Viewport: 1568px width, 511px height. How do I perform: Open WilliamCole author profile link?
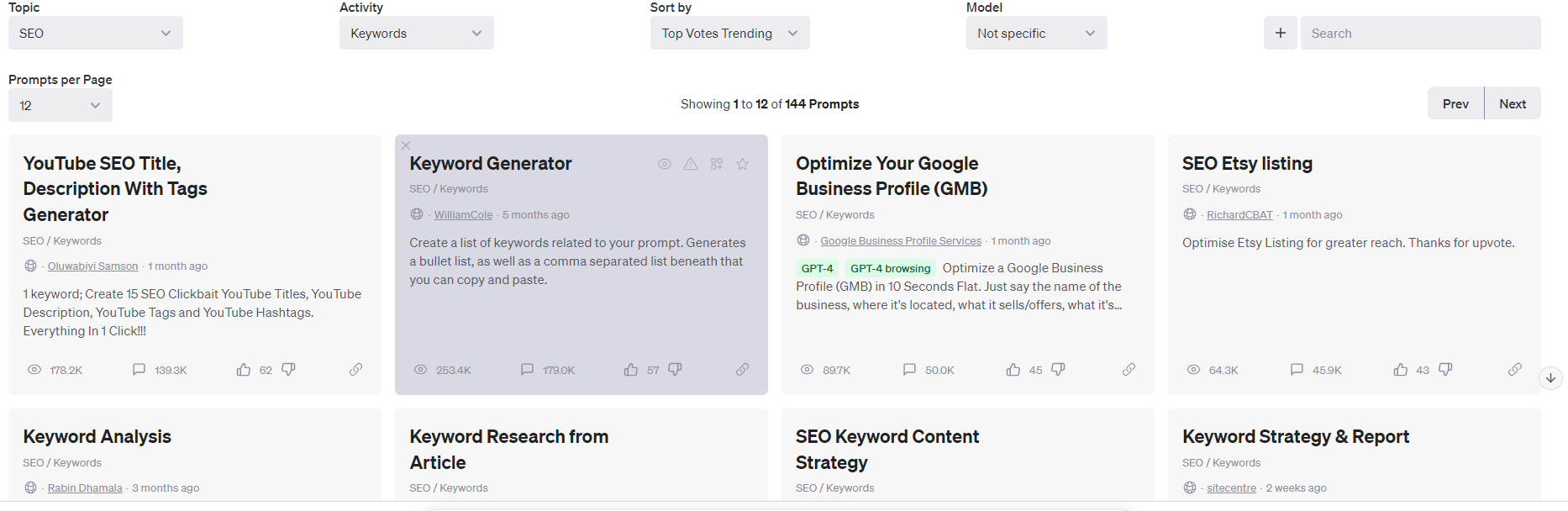[x=463, y=215]
